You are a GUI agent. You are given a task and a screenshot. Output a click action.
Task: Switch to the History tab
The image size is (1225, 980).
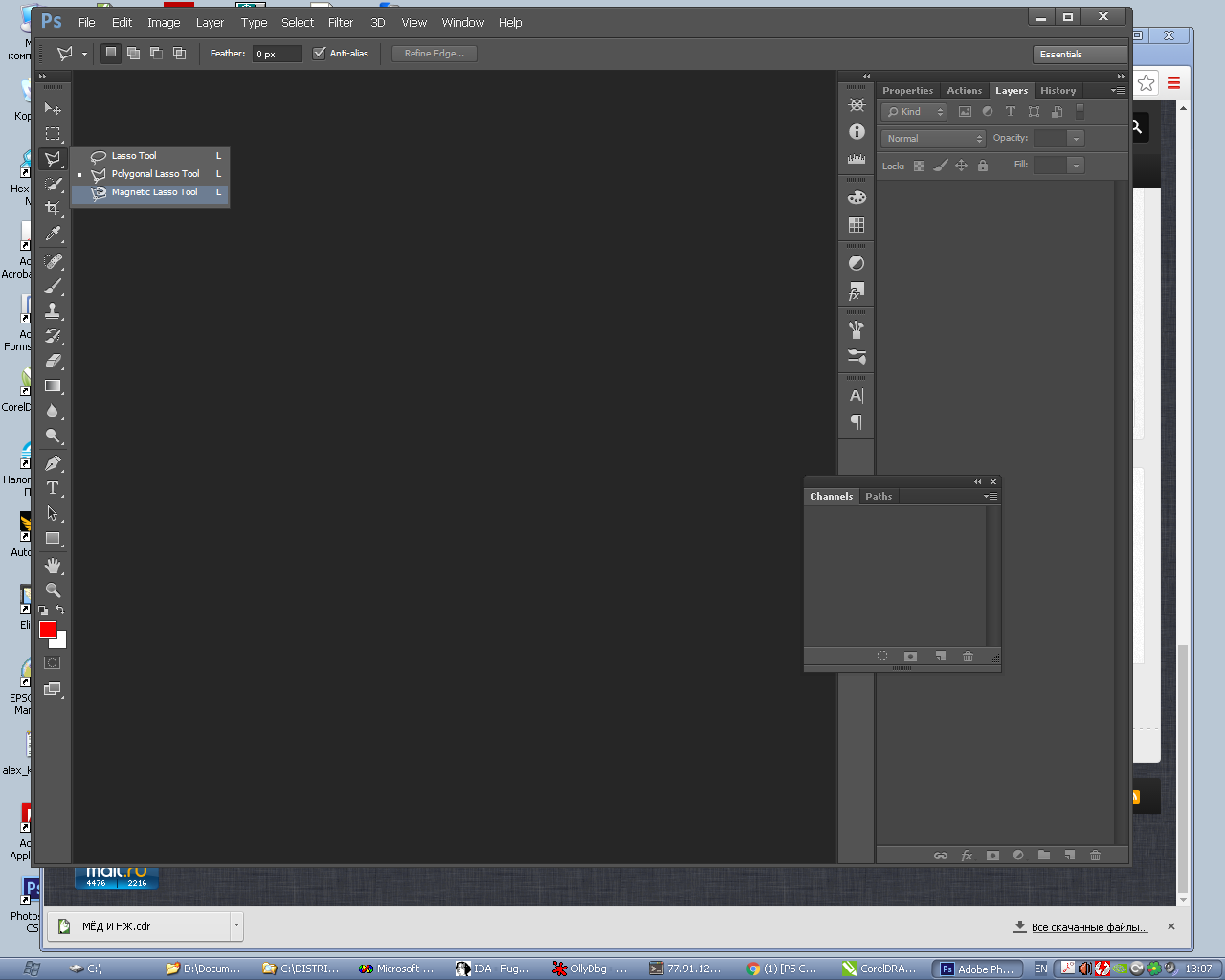coord(1058,91)
